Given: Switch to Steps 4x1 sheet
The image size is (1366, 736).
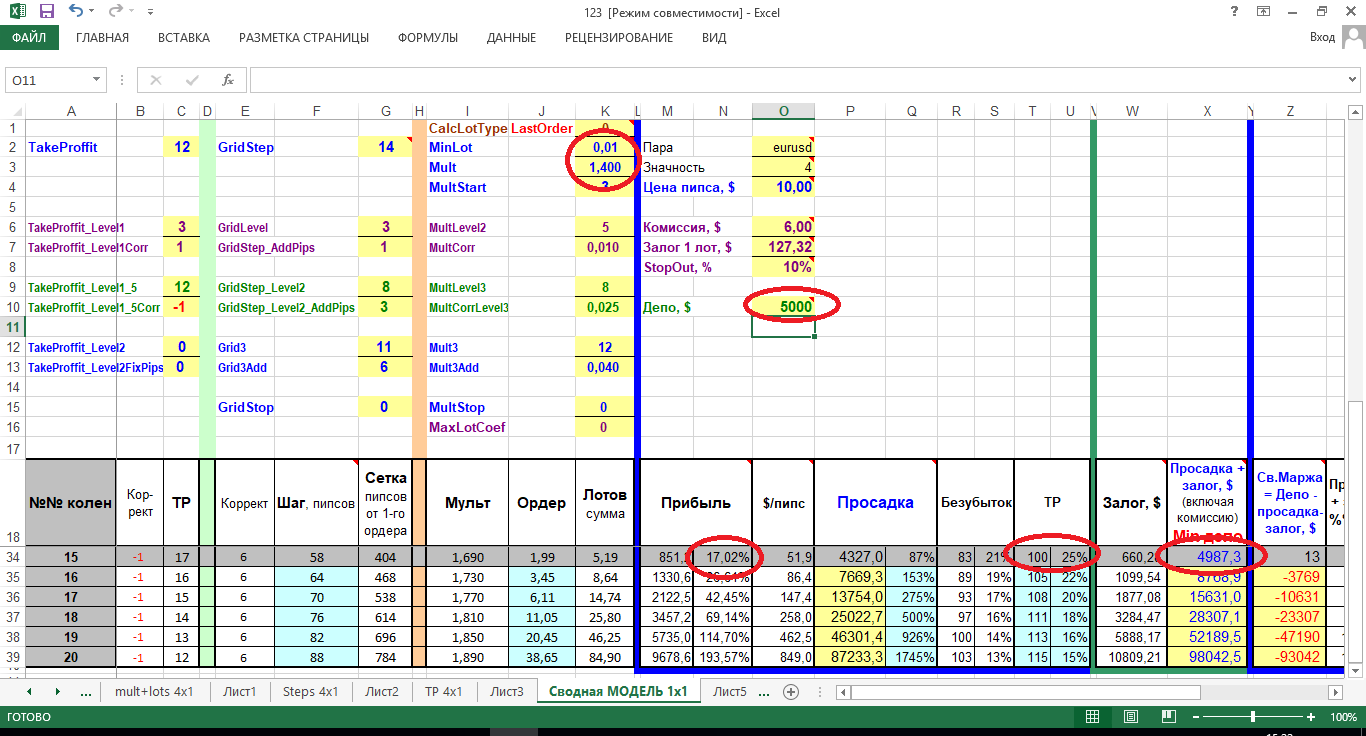Looking at the screenshot, I should pyautogui.click(x=312, y=691).
